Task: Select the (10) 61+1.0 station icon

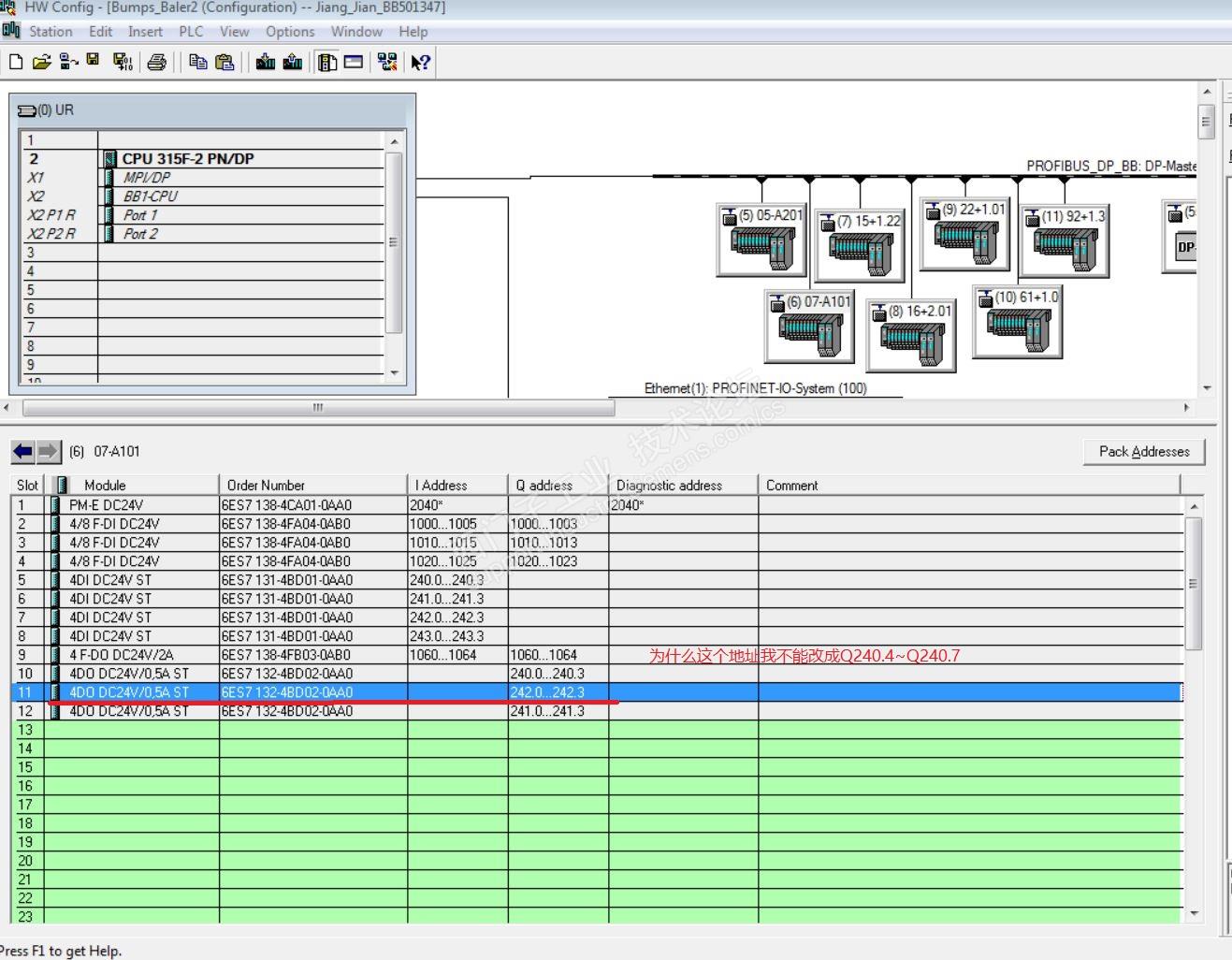Action: coord(1018,322)
